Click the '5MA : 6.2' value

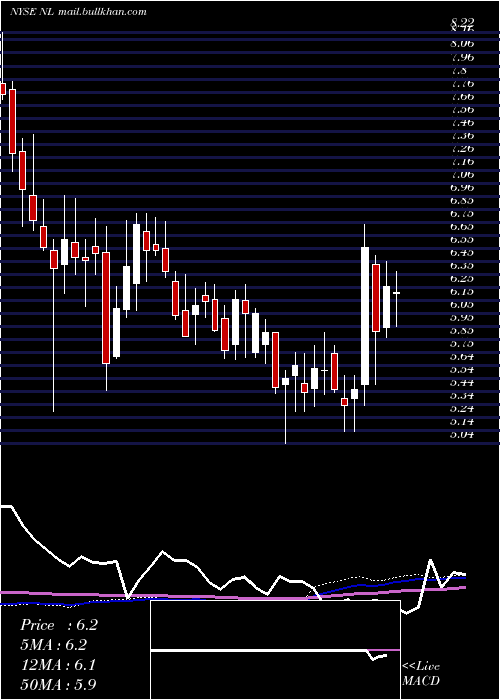(x=54, y=645)
